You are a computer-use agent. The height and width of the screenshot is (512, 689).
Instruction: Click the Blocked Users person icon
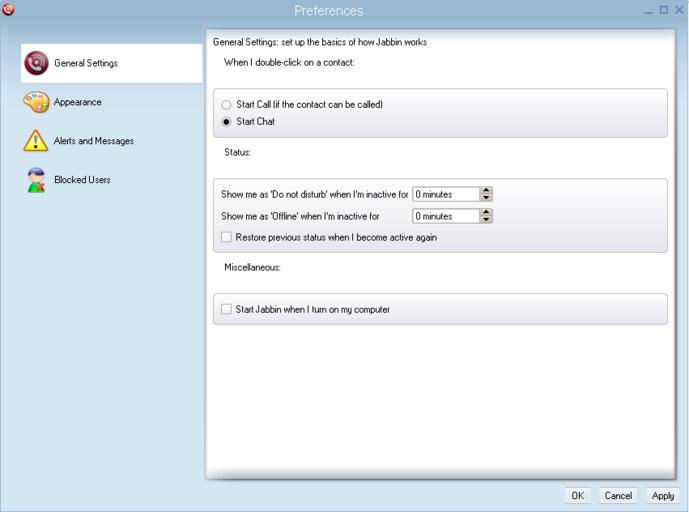[36, 180]
